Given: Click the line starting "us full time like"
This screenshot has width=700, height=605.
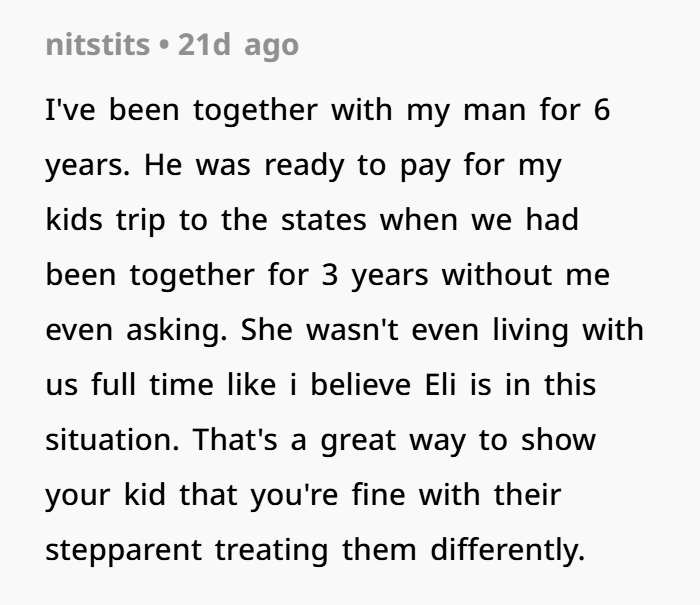Looking at the screenshot, I should (x=321, y=384).
